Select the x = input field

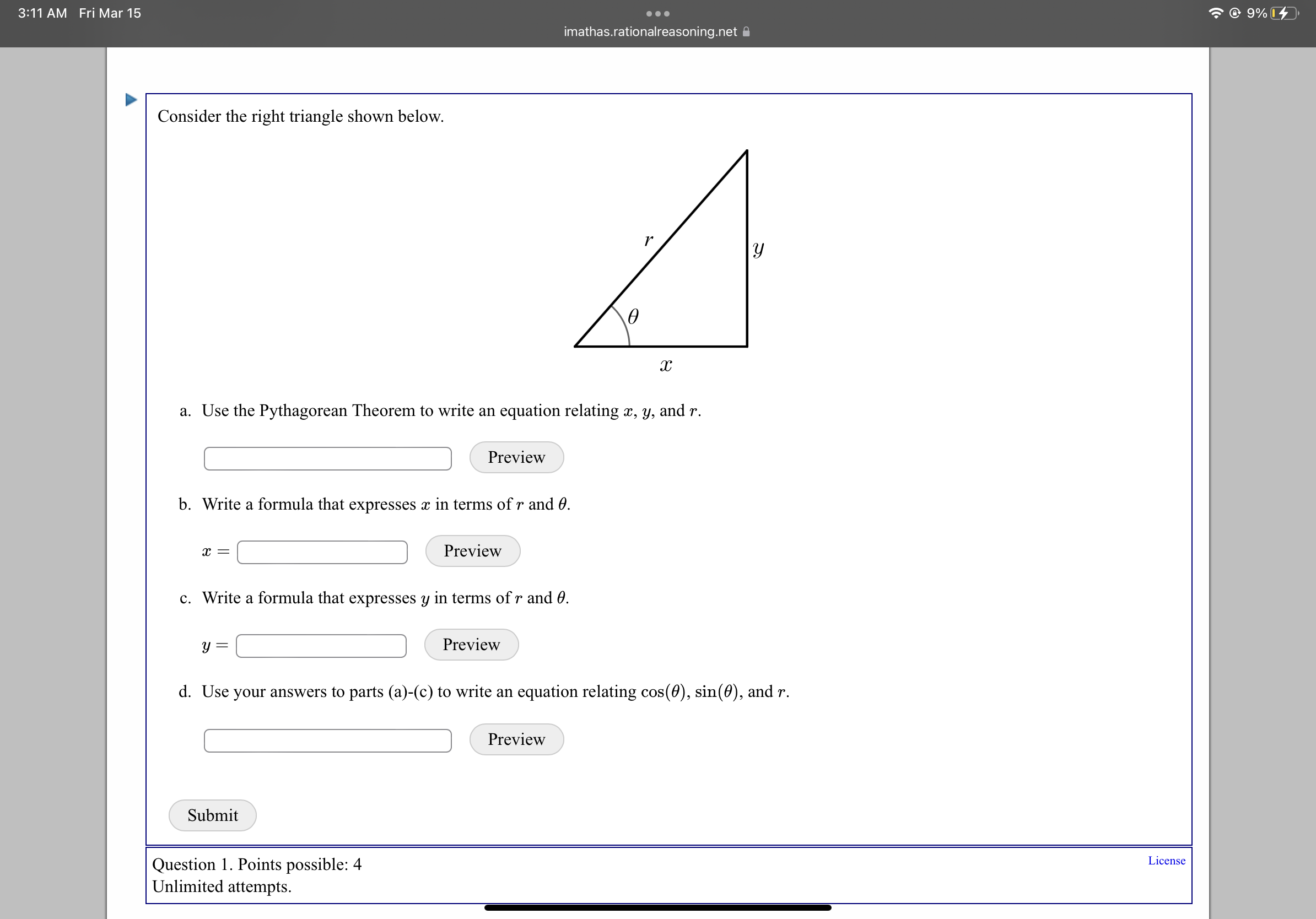(321, 552)
